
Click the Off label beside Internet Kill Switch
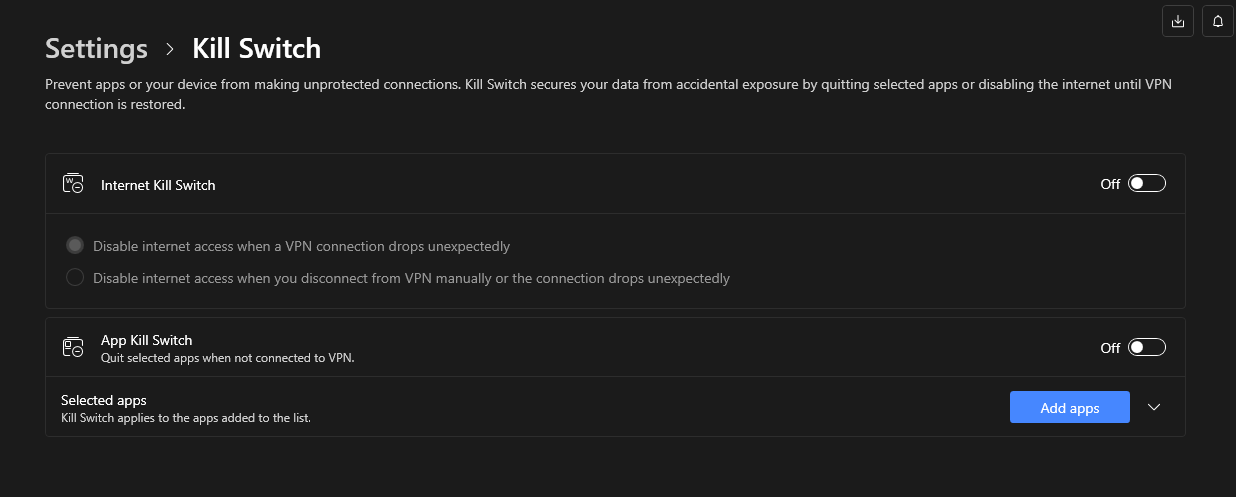[1110, 184]
